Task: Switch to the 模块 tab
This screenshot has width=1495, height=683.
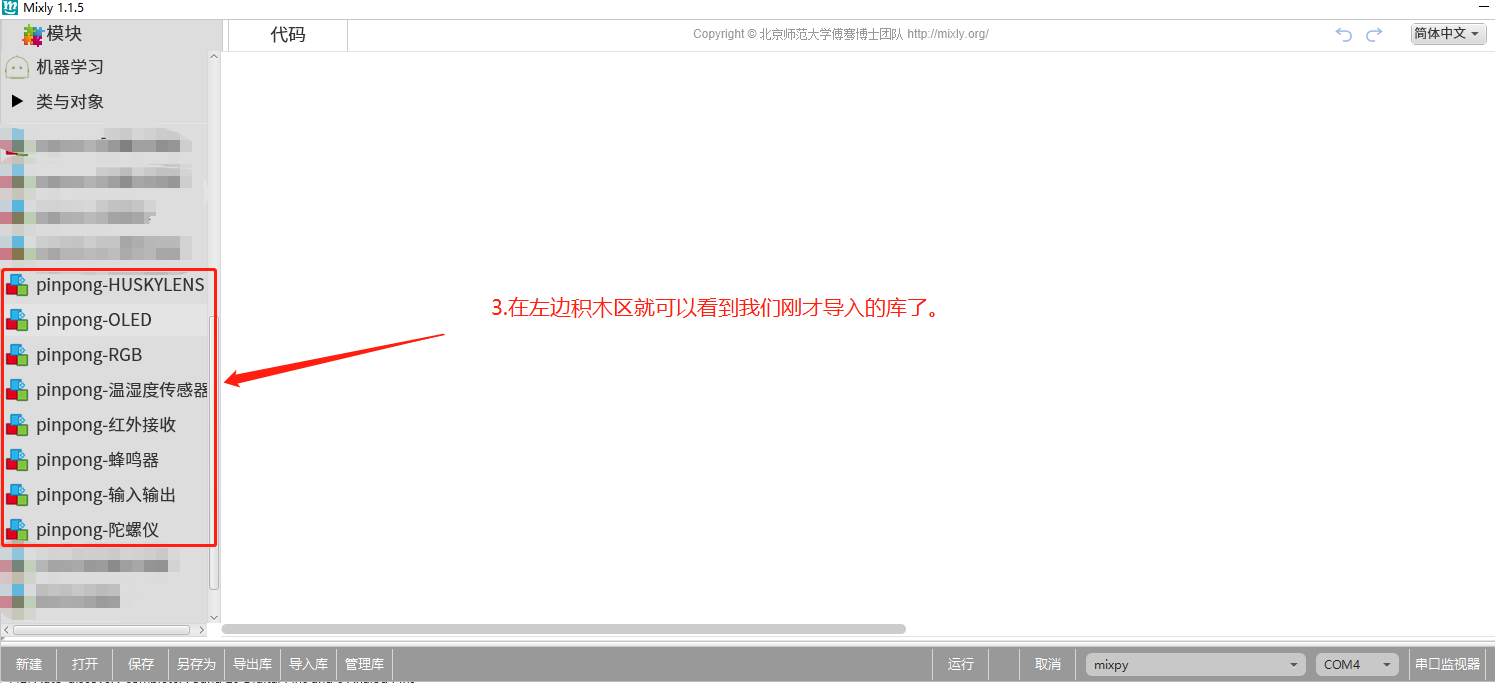Action: pos(112,34)
